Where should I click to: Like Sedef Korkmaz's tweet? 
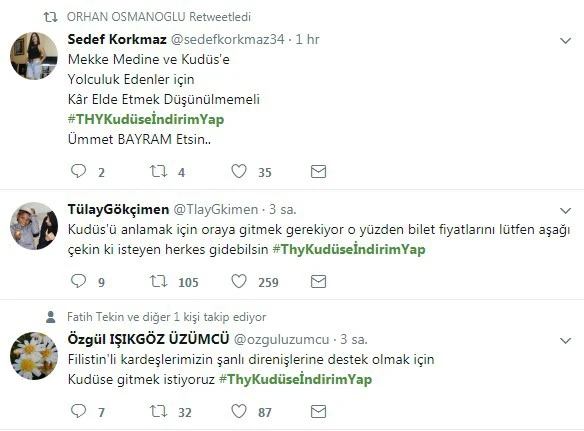point(239,171)
